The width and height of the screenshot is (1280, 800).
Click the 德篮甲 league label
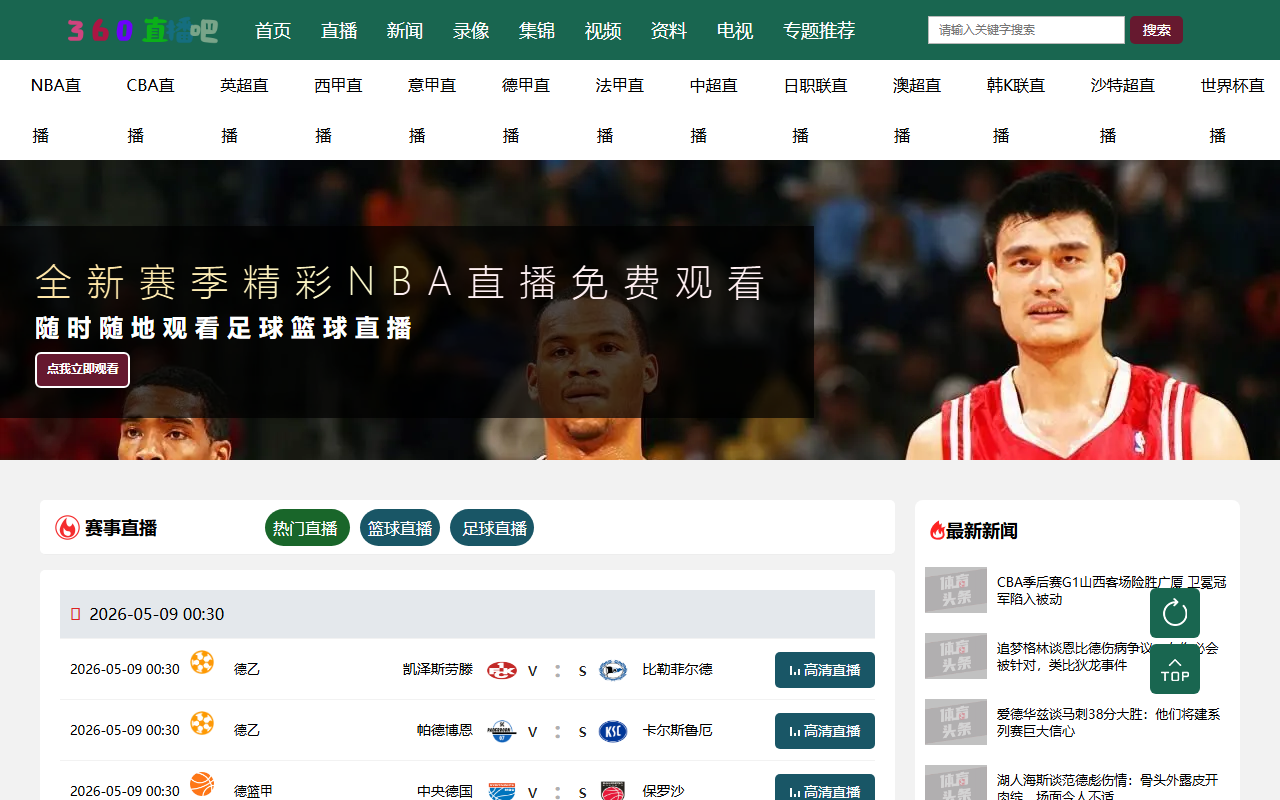(254, 791)
